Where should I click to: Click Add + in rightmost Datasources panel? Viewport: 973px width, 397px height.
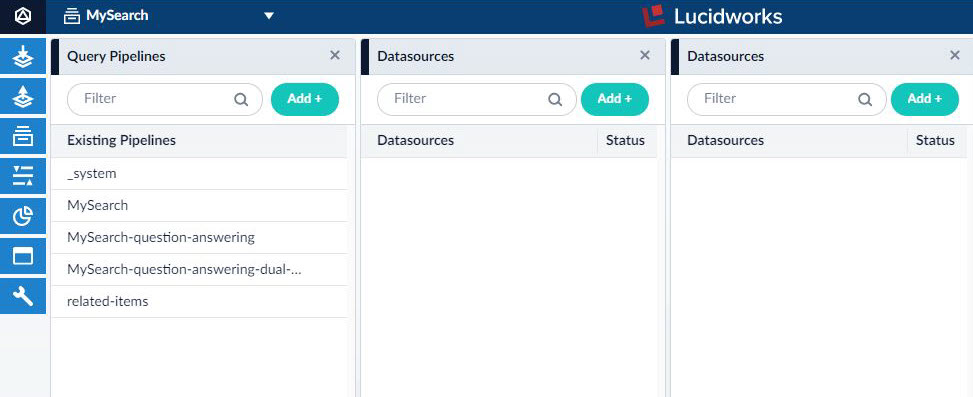(925, 99)
